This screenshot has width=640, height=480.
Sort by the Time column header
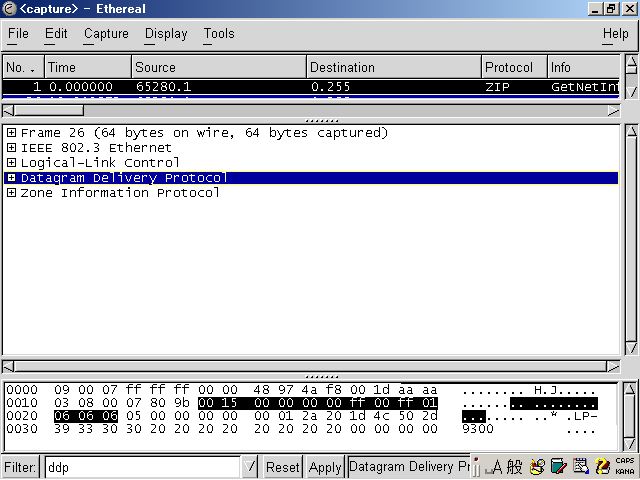click(88, 67)
